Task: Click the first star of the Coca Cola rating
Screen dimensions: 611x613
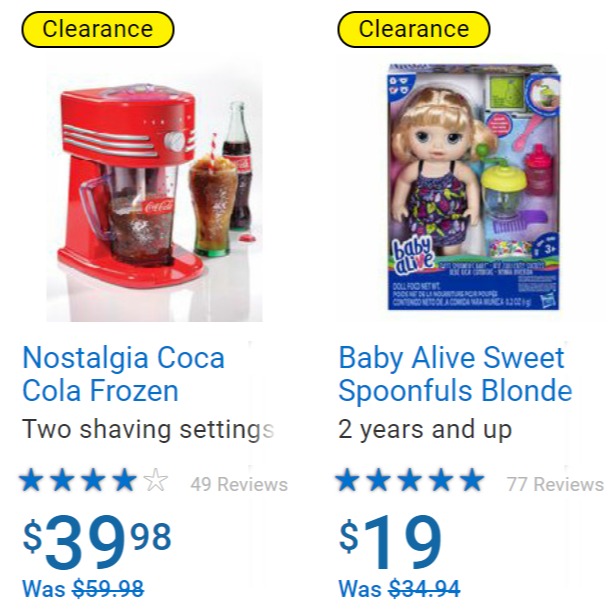Action: tap(31, 480)
